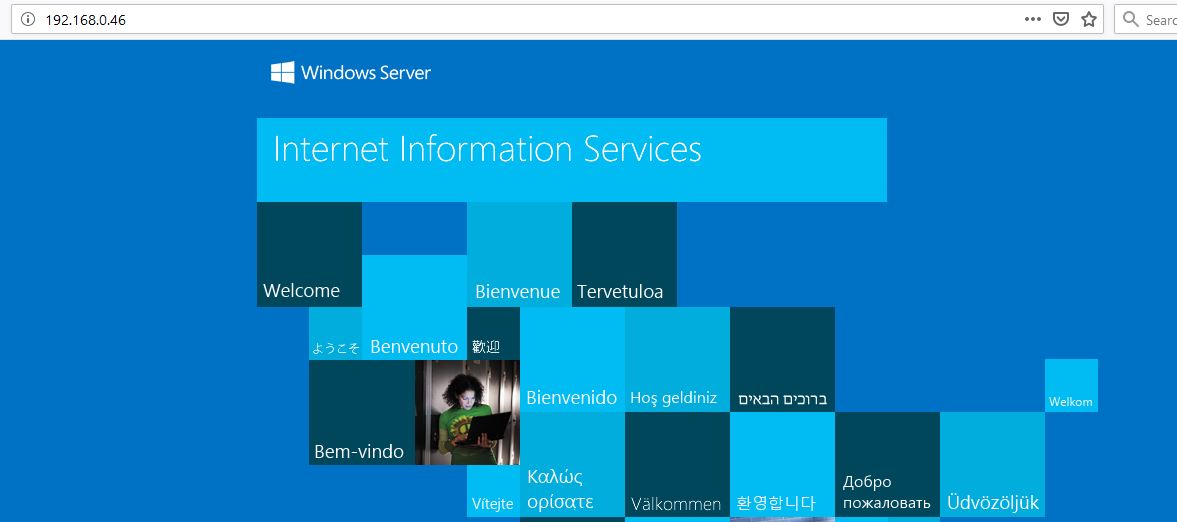Click the Üdvözöljük tile
The image size is (1177, 522).
coord(992,465)
